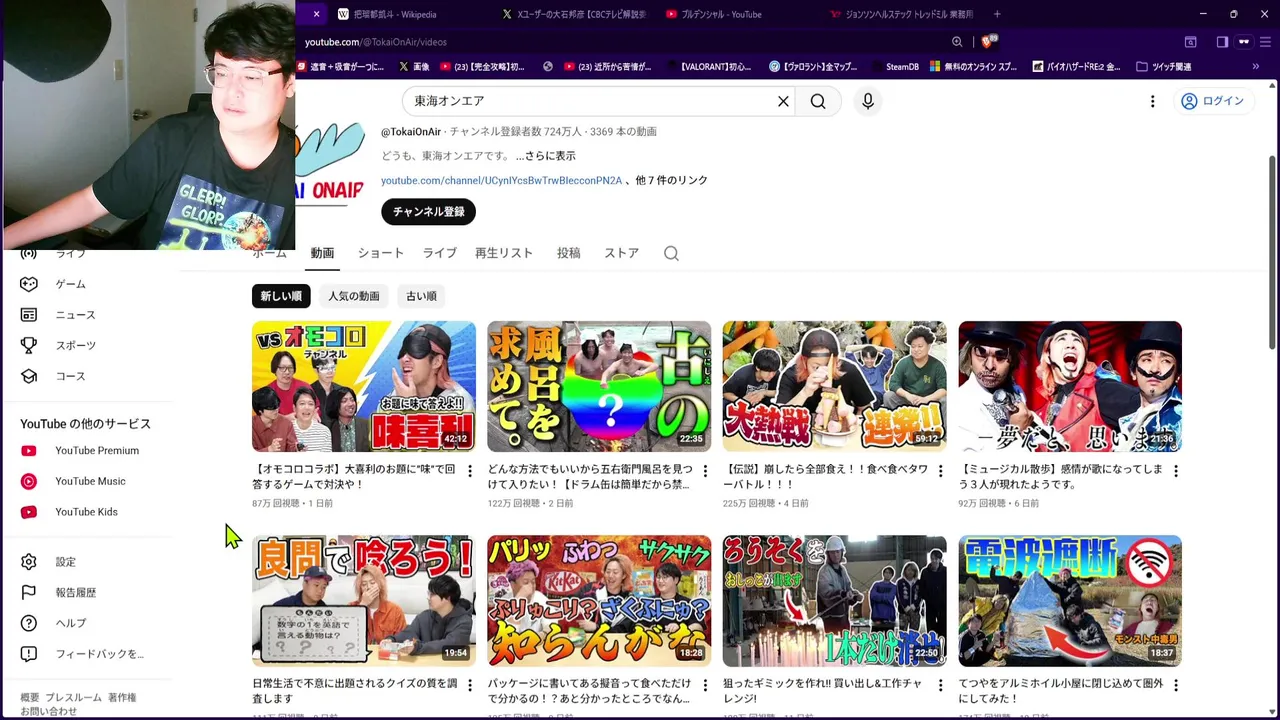This screenshot has height=720, width=1280.
Task: Open video title 【オモコロコラボ】大喜利のお題に
Action: (354, 476)
